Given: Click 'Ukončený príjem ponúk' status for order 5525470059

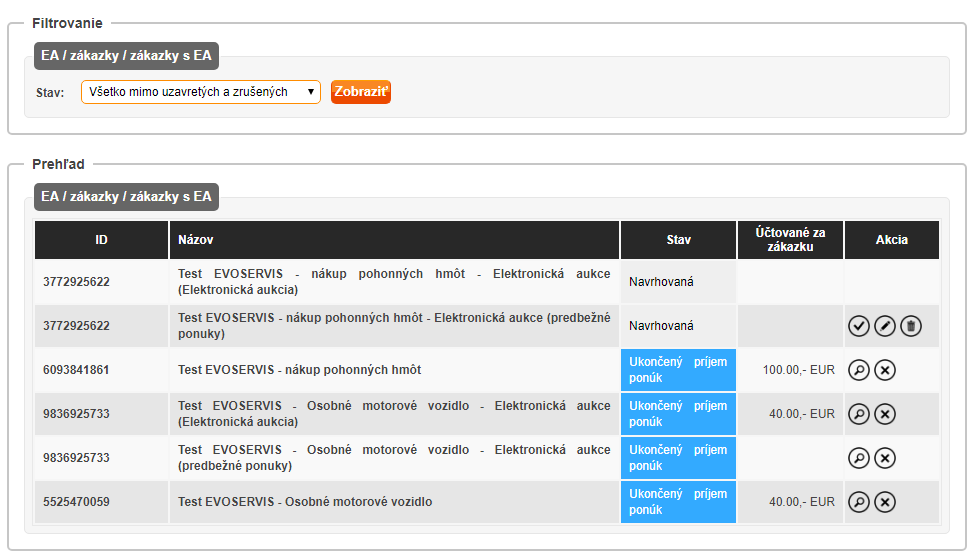Looking at the screenshot, I should point(678,502).
